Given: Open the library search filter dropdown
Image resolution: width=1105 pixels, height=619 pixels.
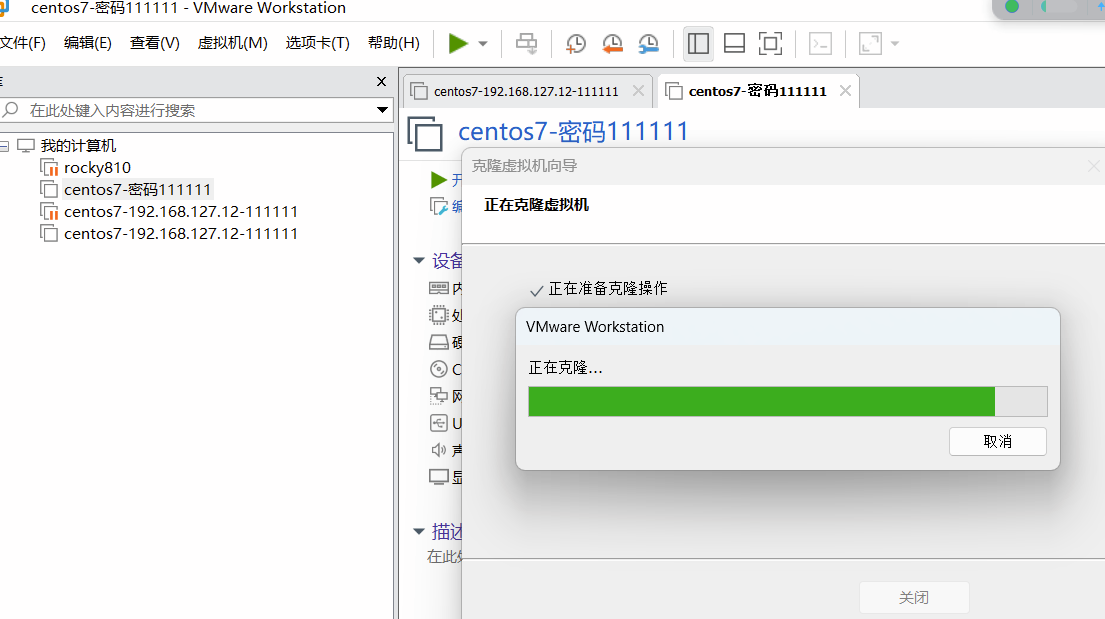Looking at the screenshot, I should point(382,110).
